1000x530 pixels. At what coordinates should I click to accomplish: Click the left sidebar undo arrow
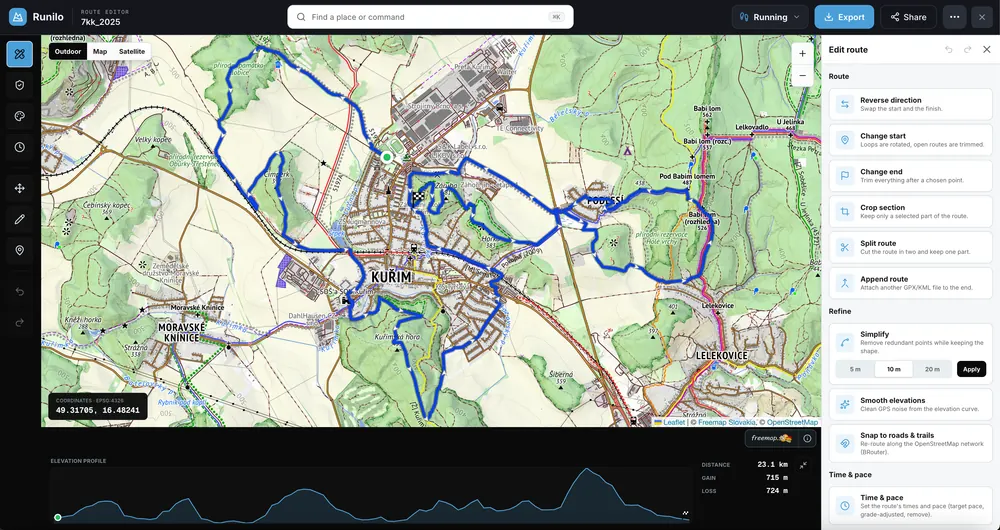click(x=20, y=291)
